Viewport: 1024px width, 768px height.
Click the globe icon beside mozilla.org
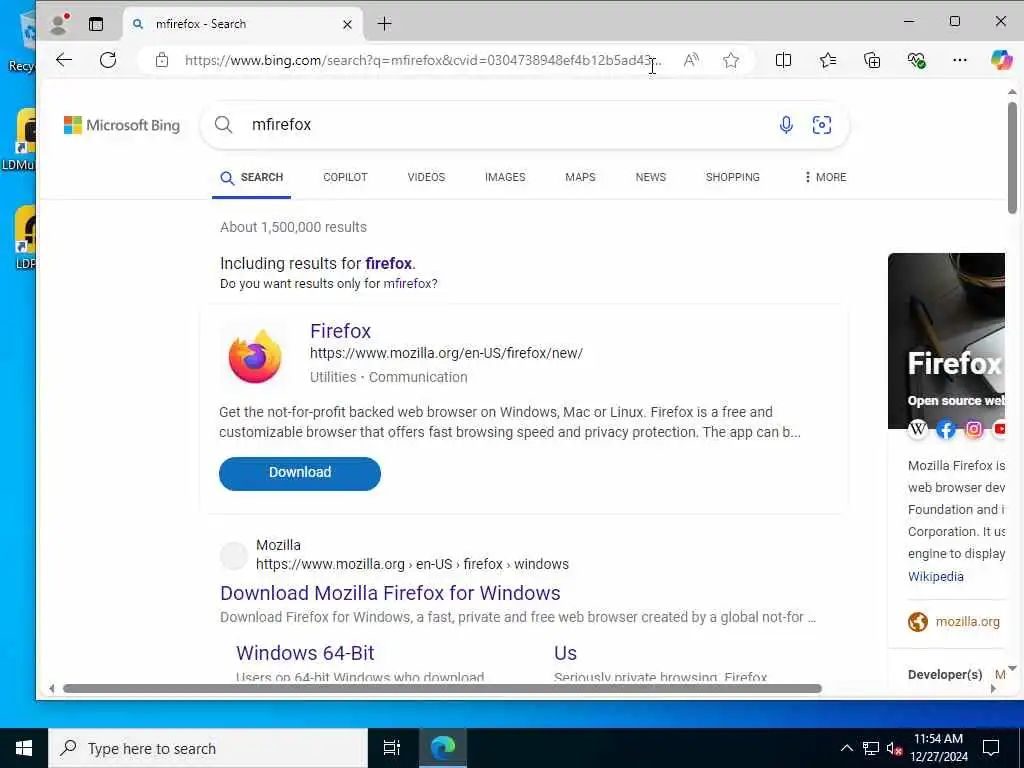[918, 622]
